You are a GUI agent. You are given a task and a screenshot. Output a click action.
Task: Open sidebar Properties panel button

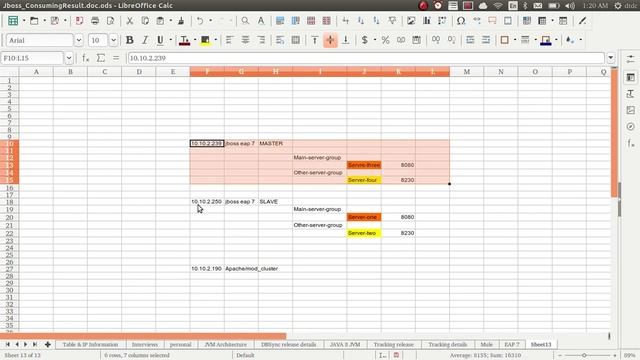point(631,77)
